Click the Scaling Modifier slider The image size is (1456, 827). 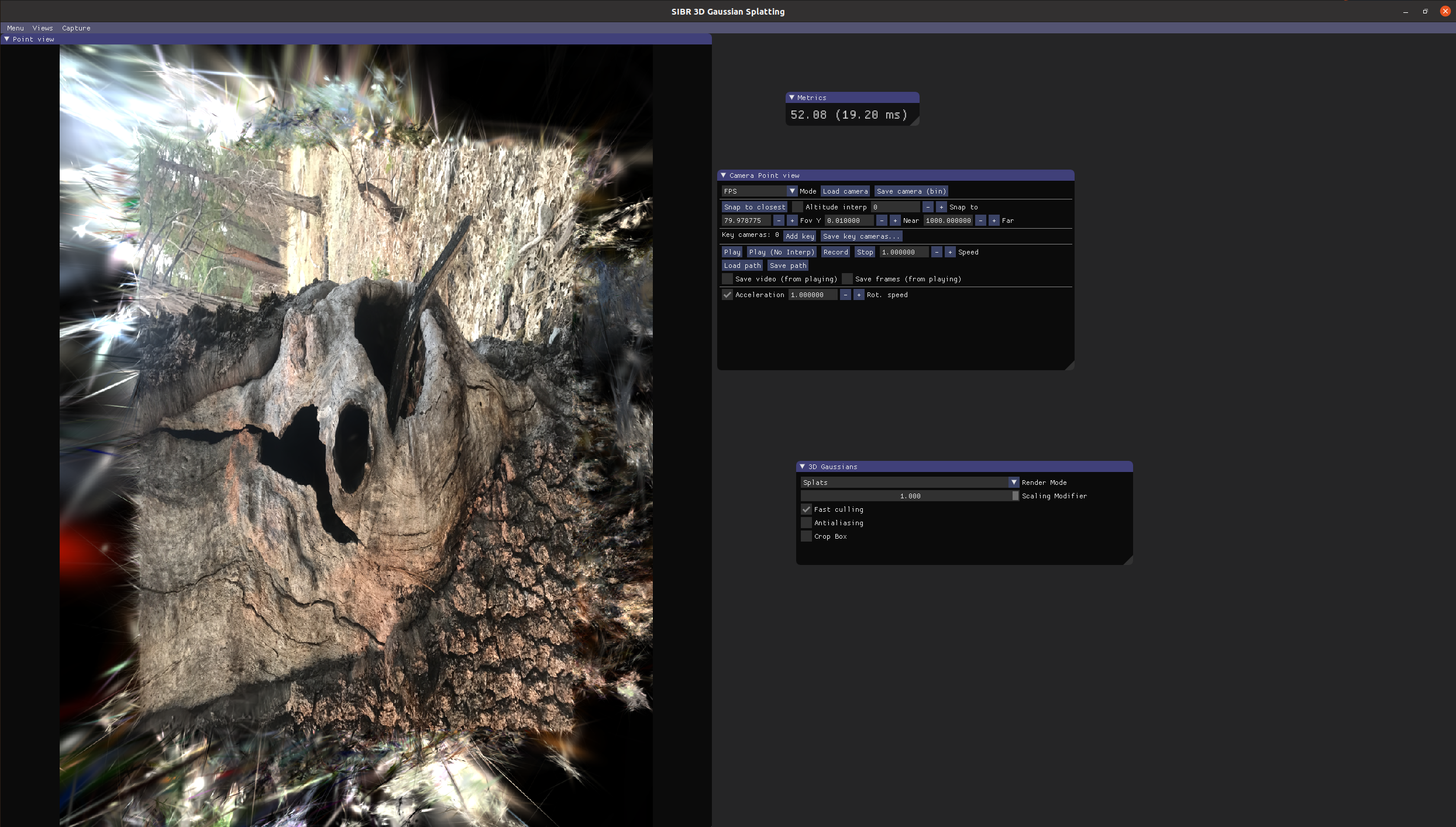pyautogui.click(x=909, y=496)
